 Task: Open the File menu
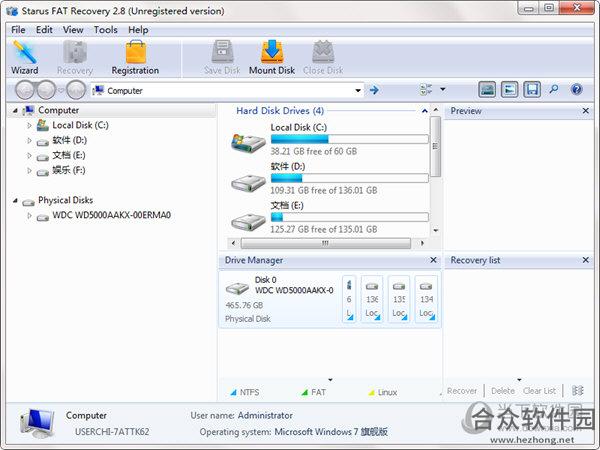click(x=18, y=30)
